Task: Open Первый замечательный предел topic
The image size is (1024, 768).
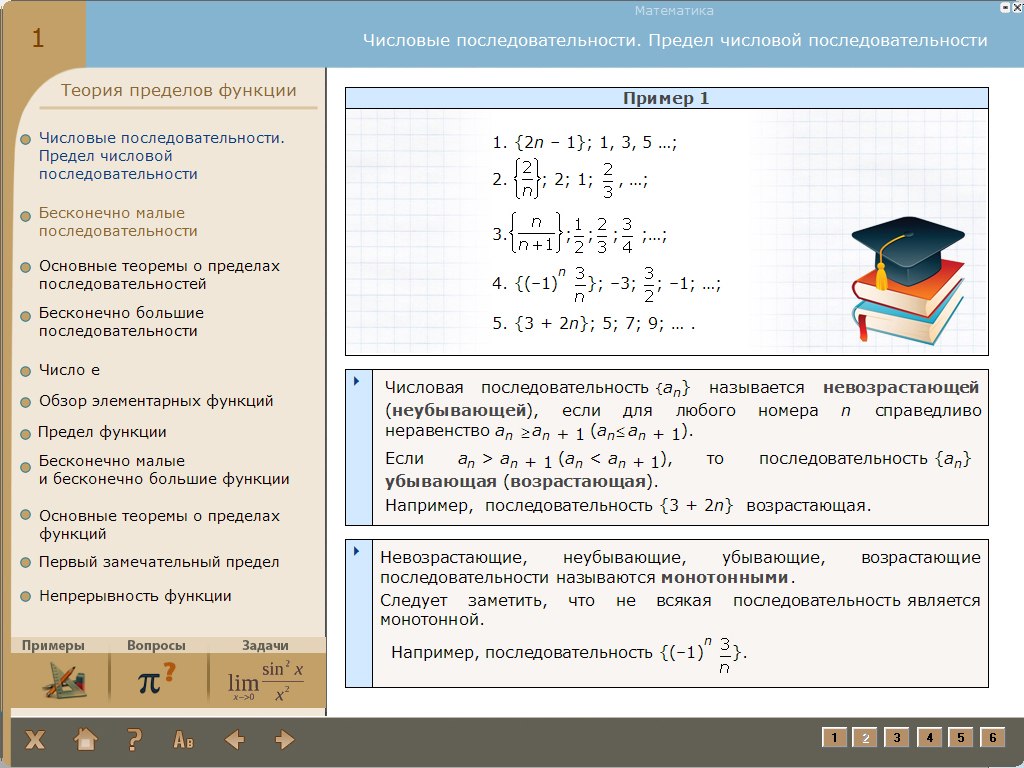Action: [x=159, y=562]
